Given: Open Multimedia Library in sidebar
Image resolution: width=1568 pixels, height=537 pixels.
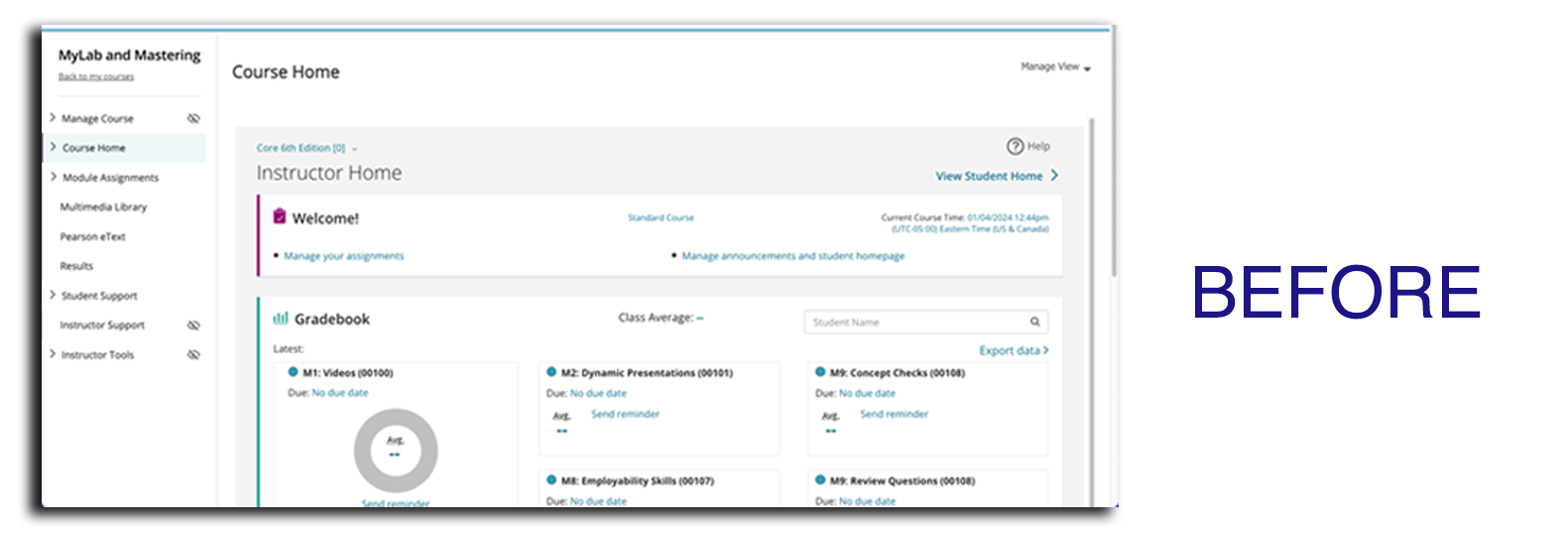Looking at the screenshot, I should click(103, 207).
